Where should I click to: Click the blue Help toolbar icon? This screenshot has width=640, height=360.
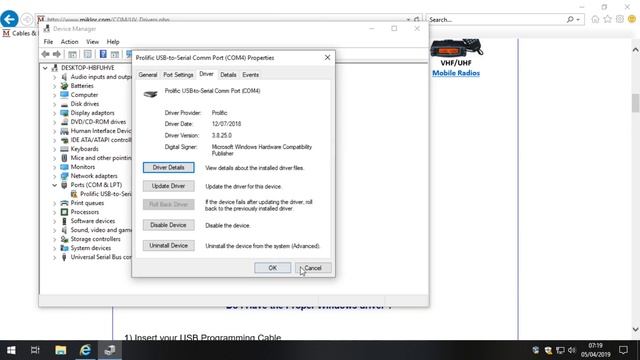click(103, 54)
